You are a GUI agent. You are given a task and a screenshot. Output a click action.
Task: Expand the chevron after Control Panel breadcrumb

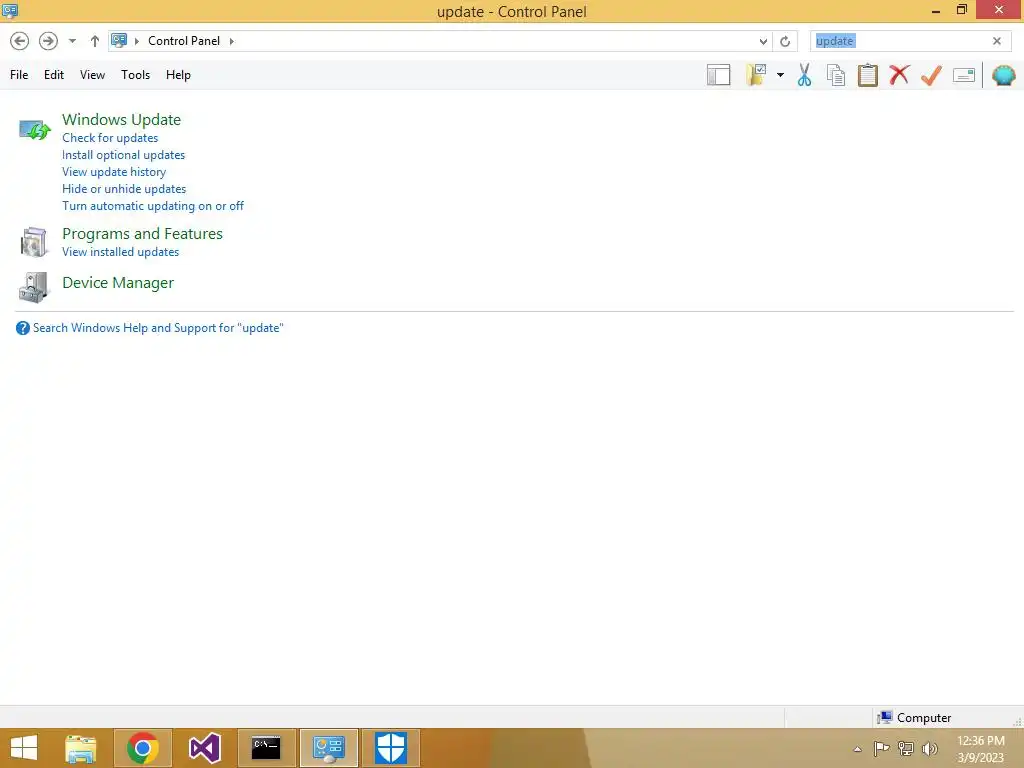click(x=231, y=41)
